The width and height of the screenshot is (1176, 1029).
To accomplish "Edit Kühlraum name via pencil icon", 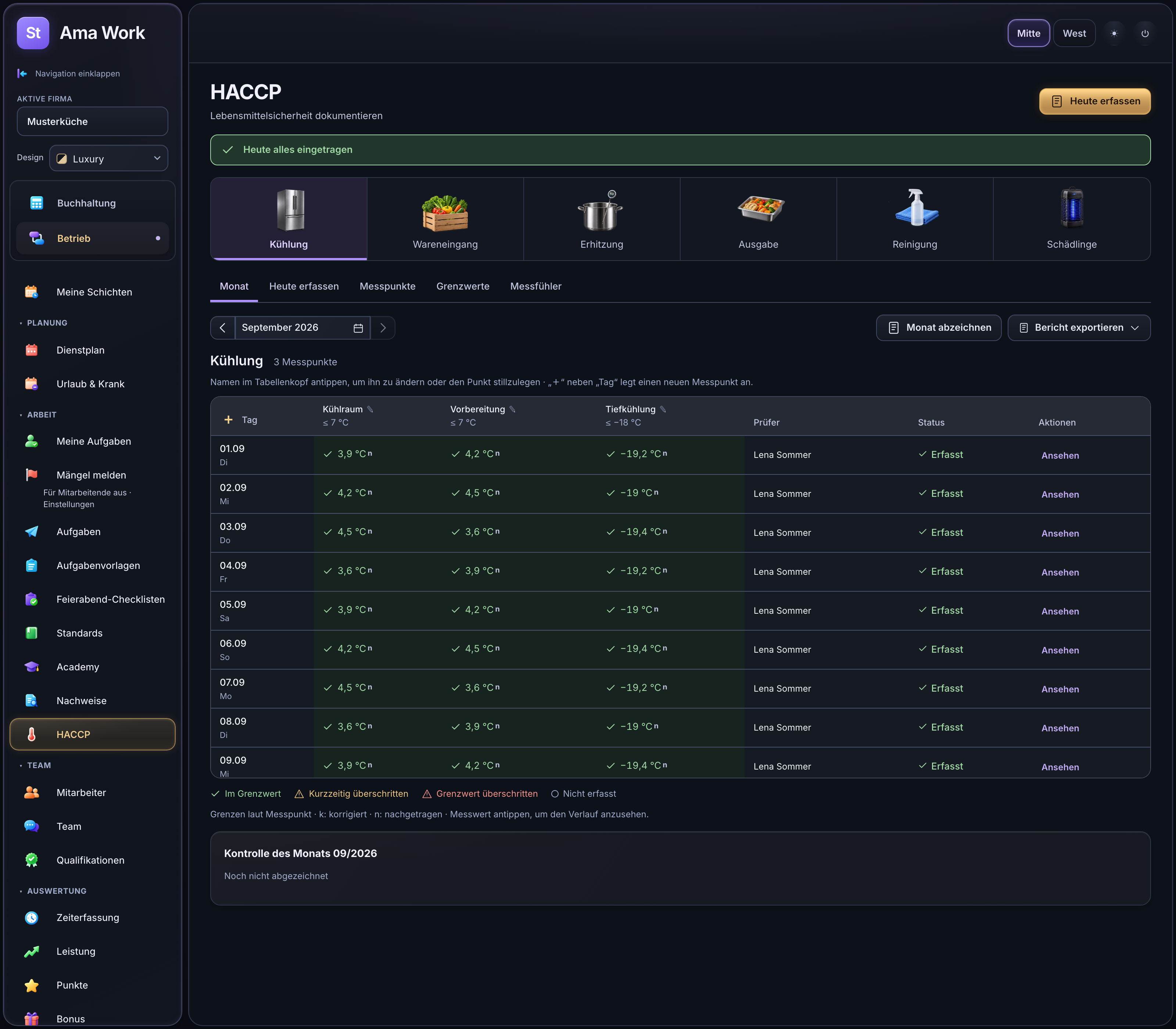I will coord(370,409).
